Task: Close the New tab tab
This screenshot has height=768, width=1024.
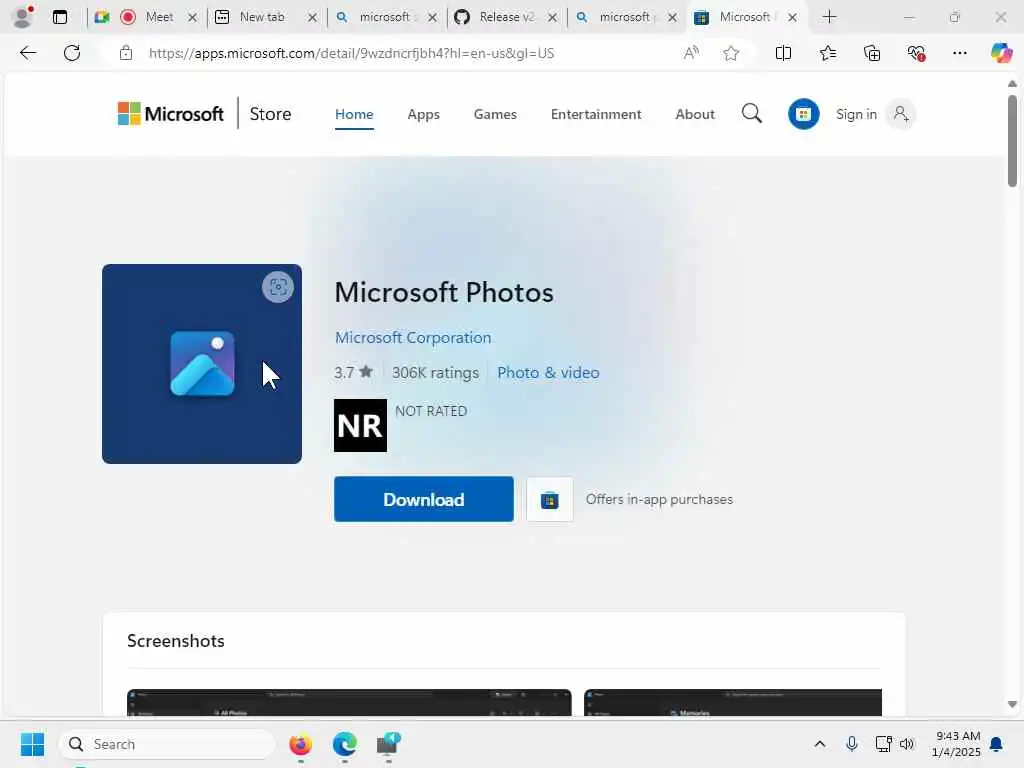Action: point(313,18)
